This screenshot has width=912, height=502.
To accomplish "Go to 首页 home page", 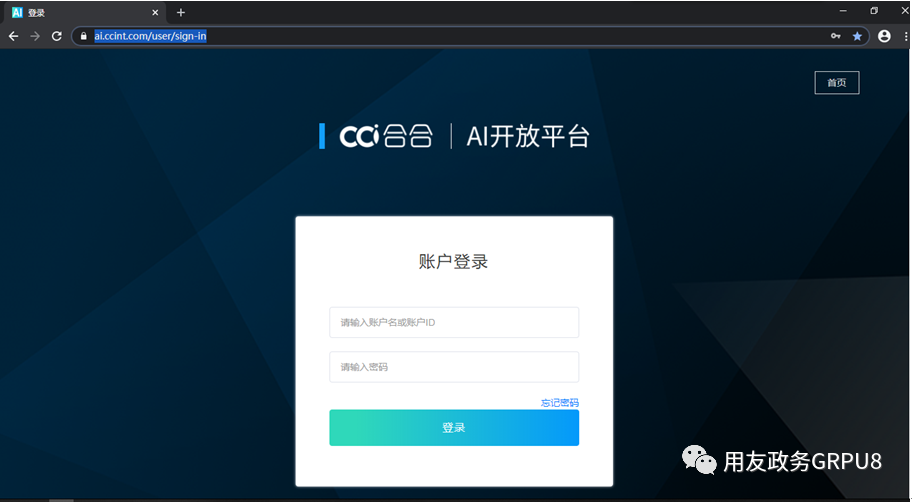I will (836, 83).
